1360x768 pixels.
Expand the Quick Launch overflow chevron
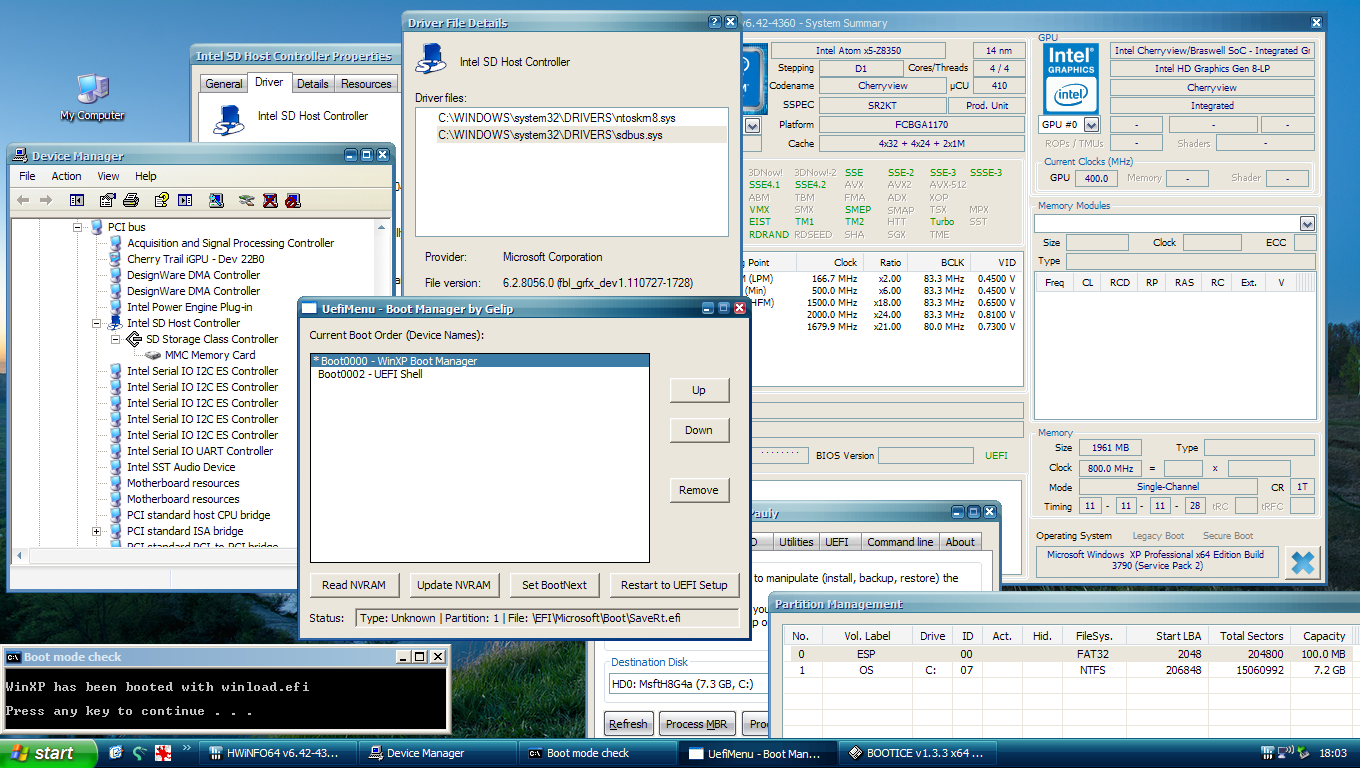186,747
